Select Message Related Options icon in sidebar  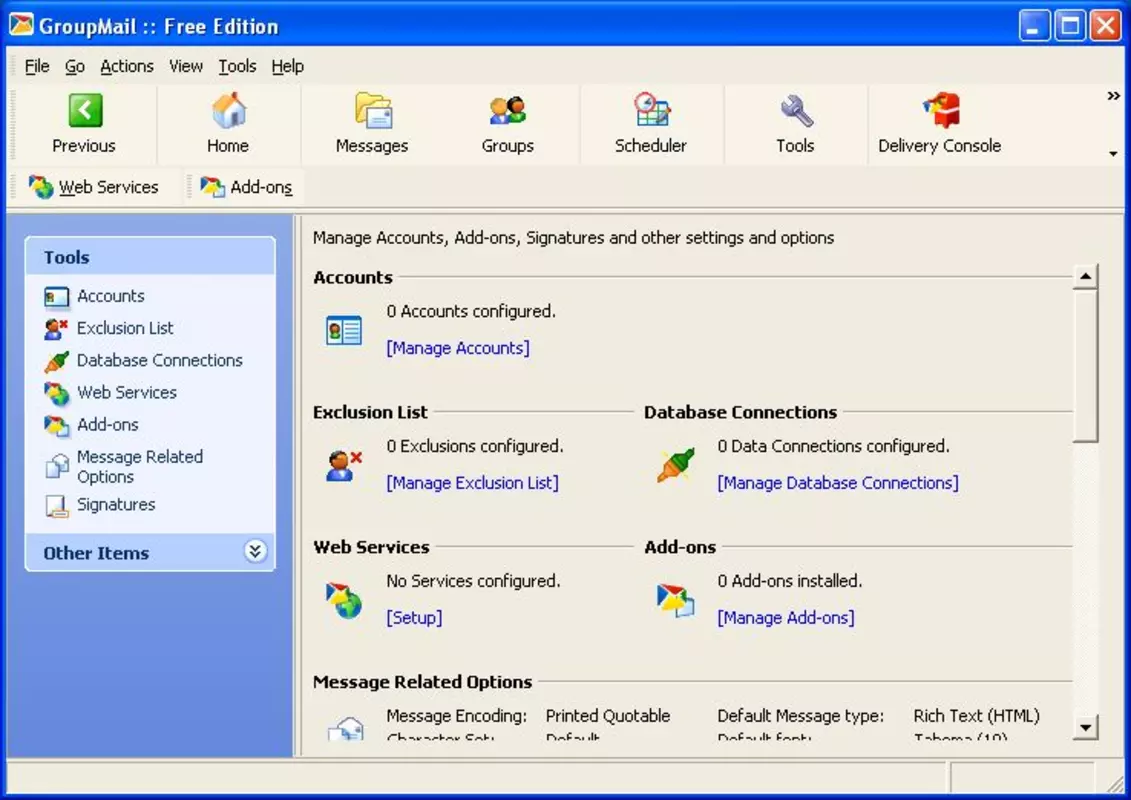pos(56,466)
